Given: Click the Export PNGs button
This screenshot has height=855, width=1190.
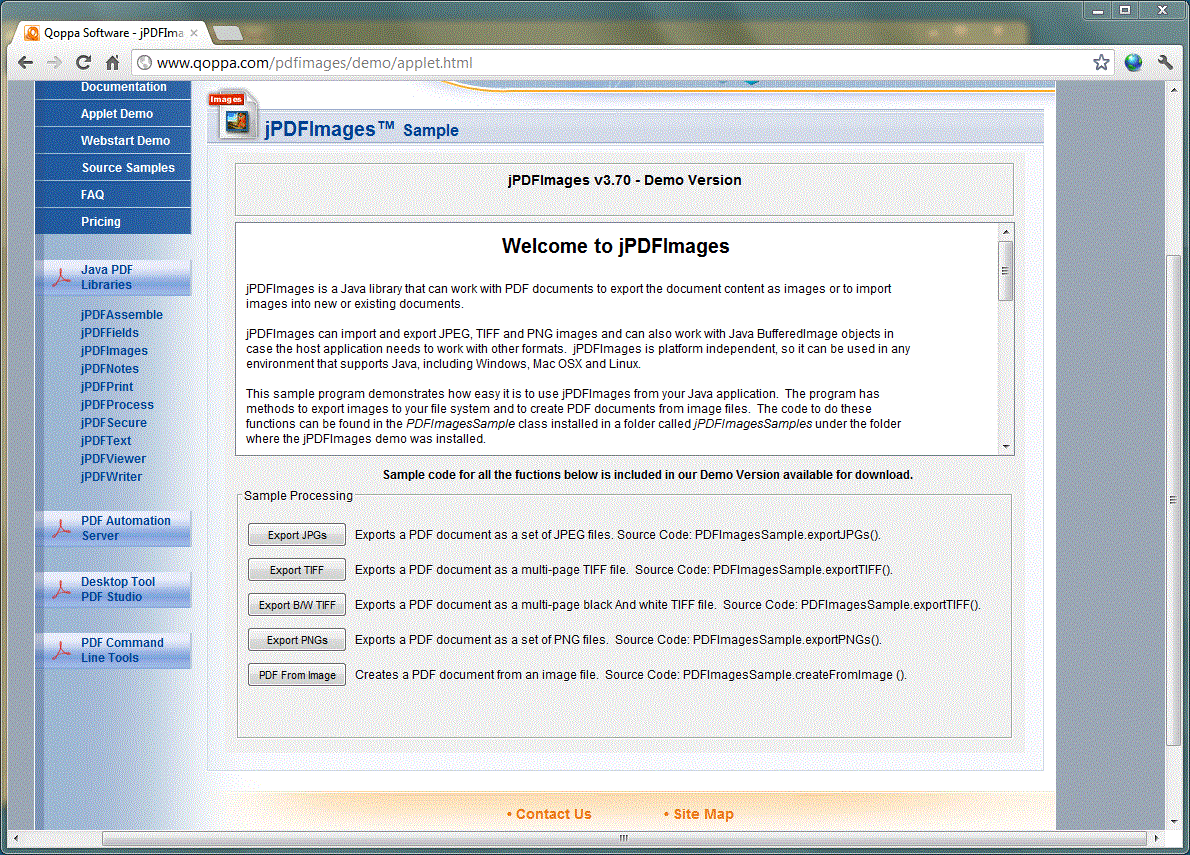Looking at the screenshot, I should click(x=297, y=640).
